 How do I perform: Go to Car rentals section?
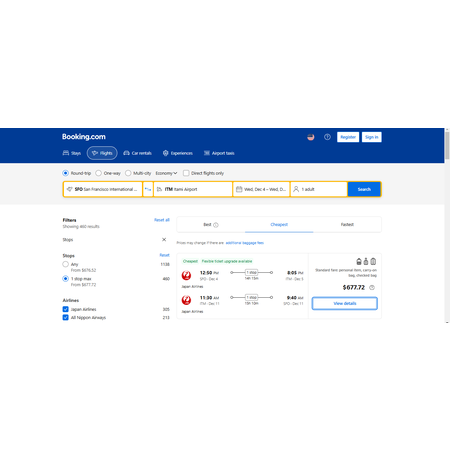pos(137,153)
